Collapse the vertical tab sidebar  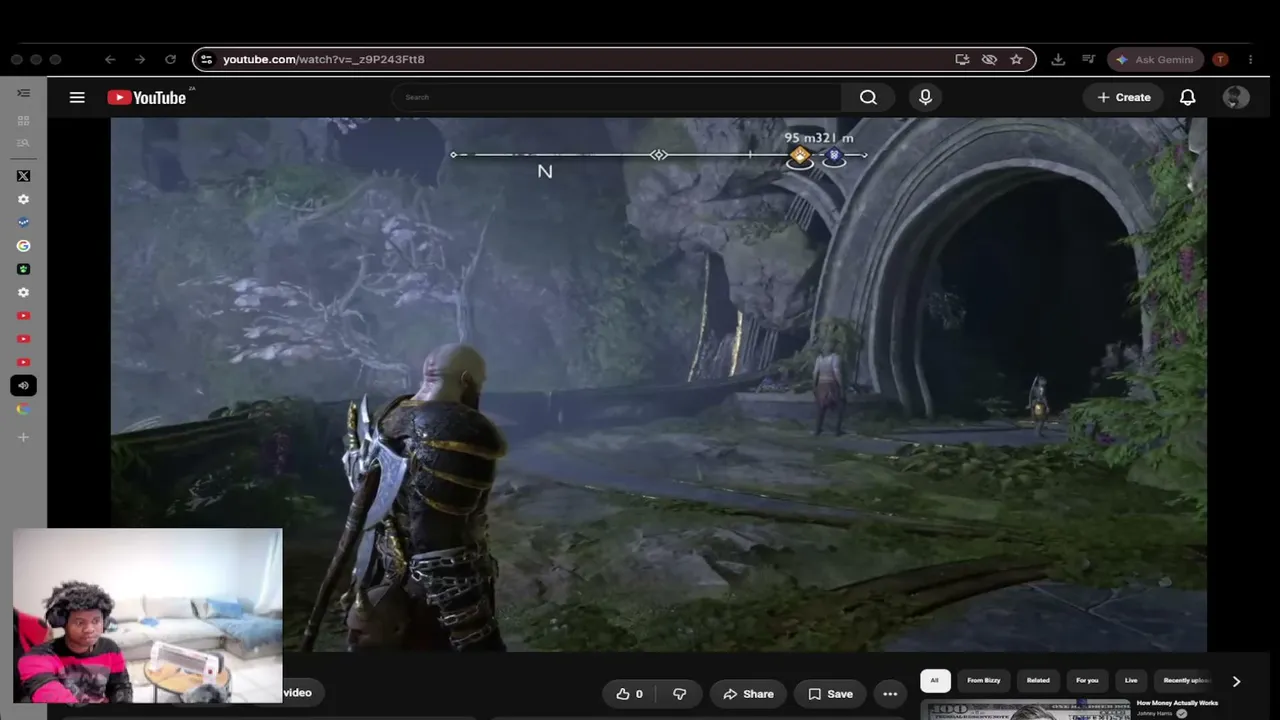(23, 93)
